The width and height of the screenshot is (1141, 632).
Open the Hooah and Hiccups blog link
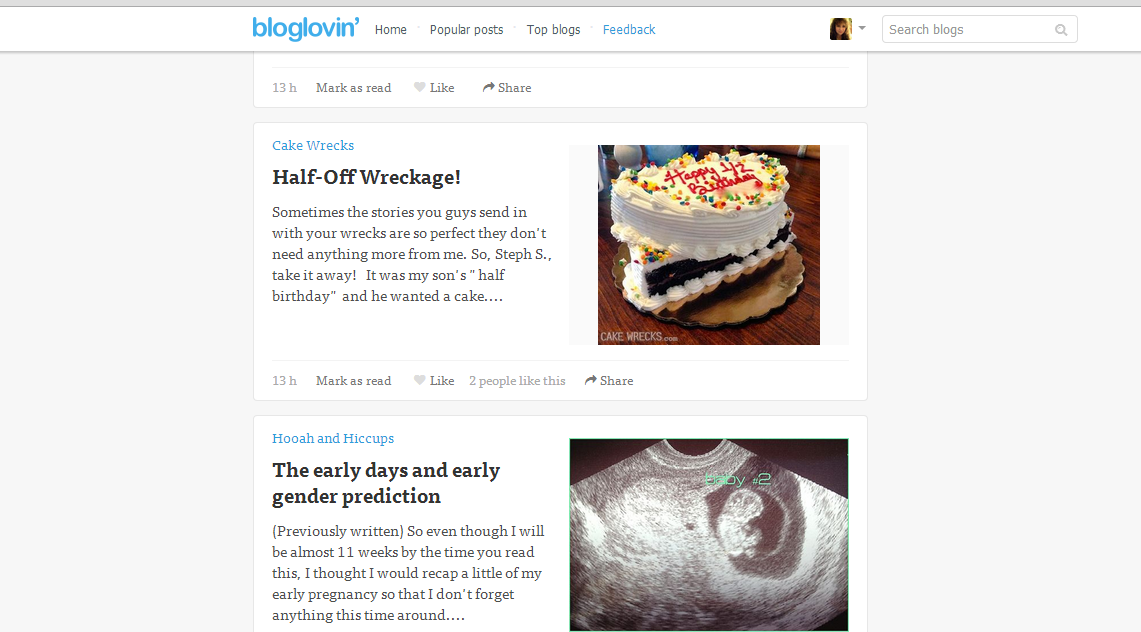pyautogui.click(x=333, y=439)
